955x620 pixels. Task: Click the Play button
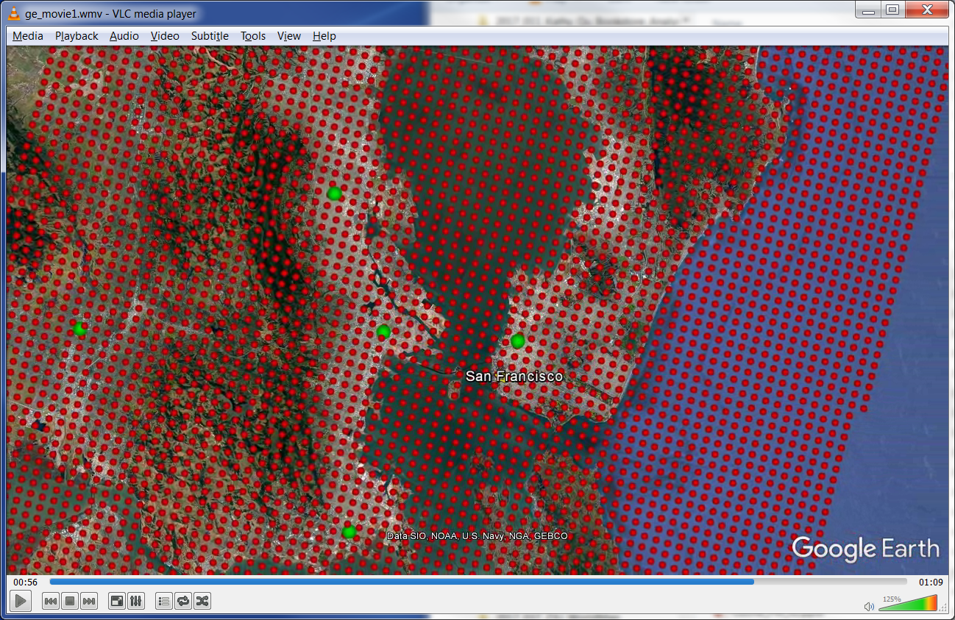coord(20,601)
